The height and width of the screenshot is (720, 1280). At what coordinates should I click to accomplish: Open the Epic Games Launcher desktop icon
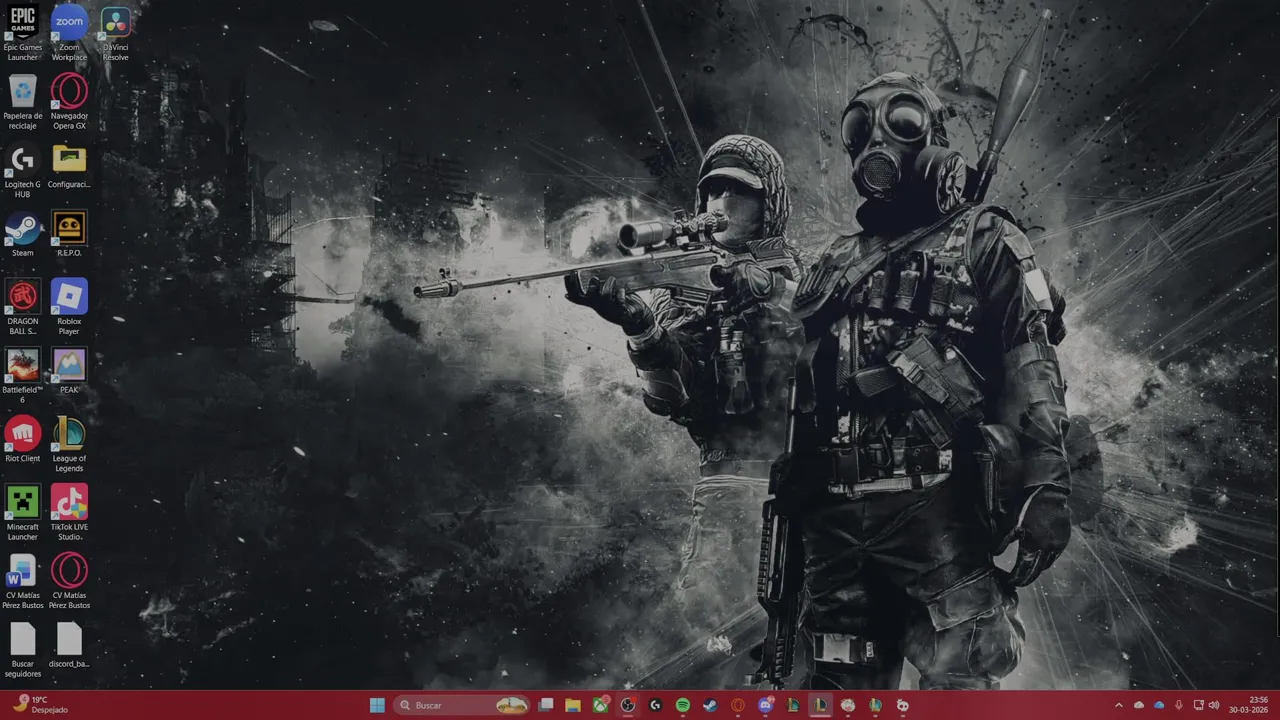[22, 34]
